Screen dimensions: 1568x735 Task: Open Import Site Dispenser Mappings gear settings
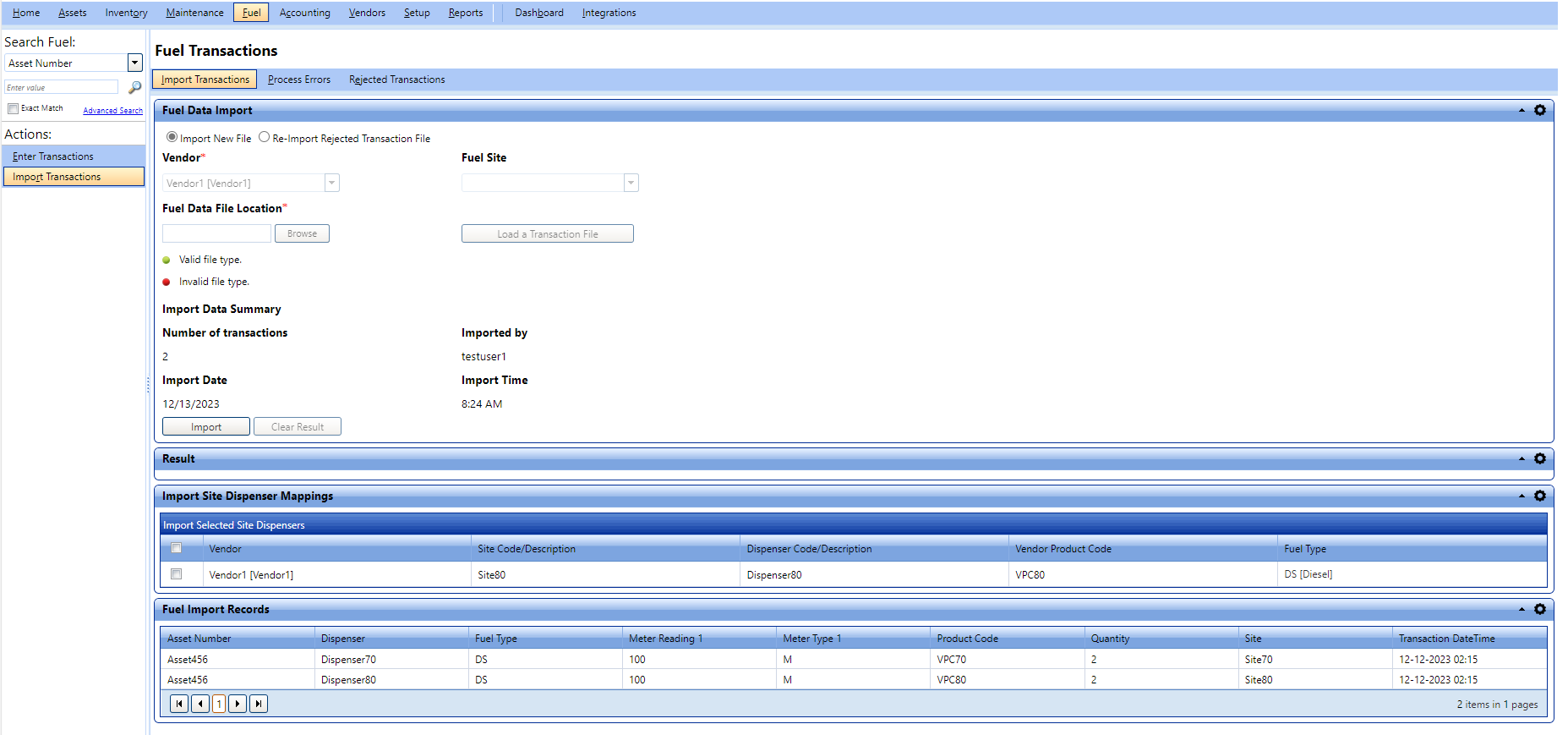coord(1540,496)
